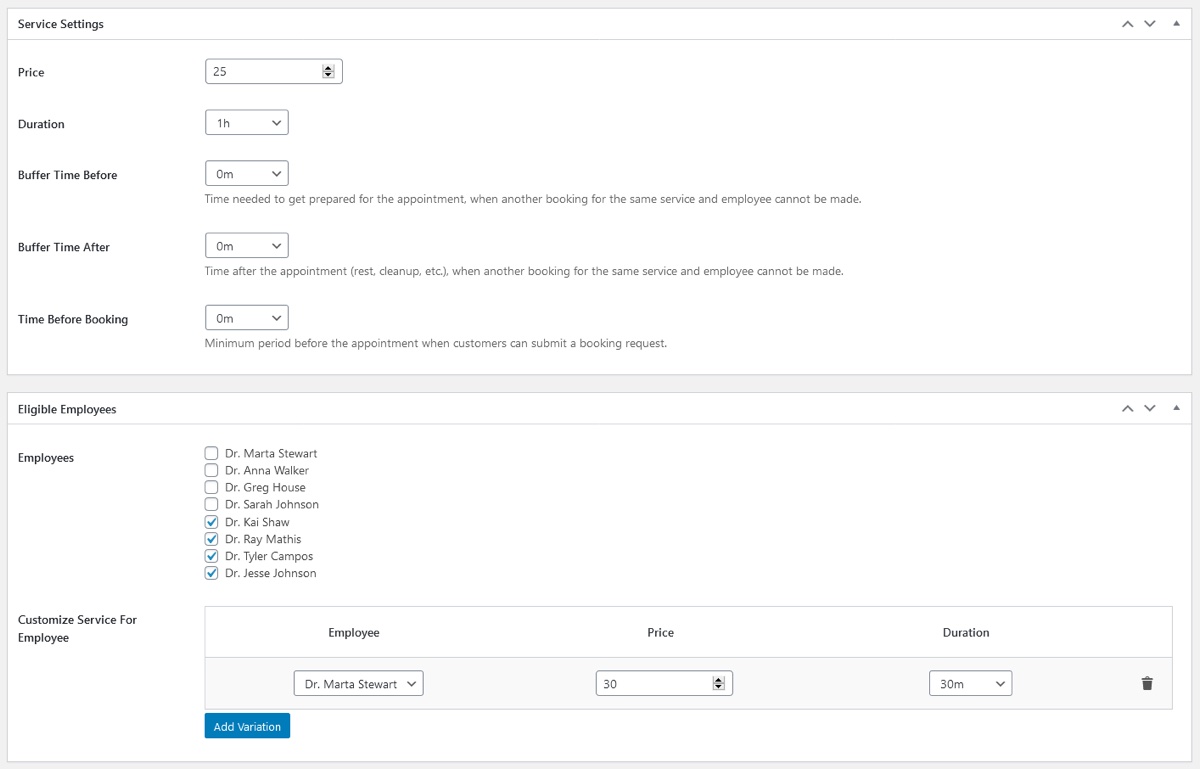Untick Dr. Tyler Campos checkbox
Screen dimensions: 1200x769
click(x=211, y=556)
